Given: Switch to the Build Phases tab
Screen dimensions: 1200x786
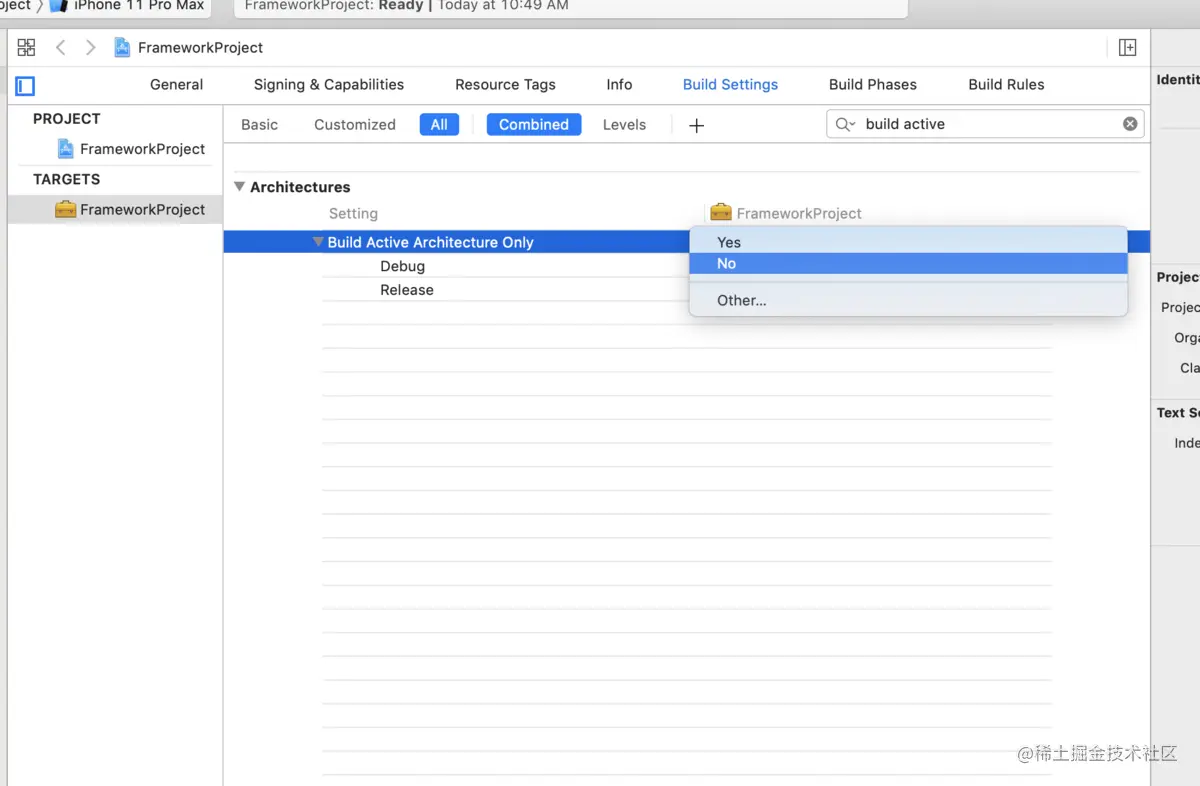Looking at the screenshot, I should (873, 85).
